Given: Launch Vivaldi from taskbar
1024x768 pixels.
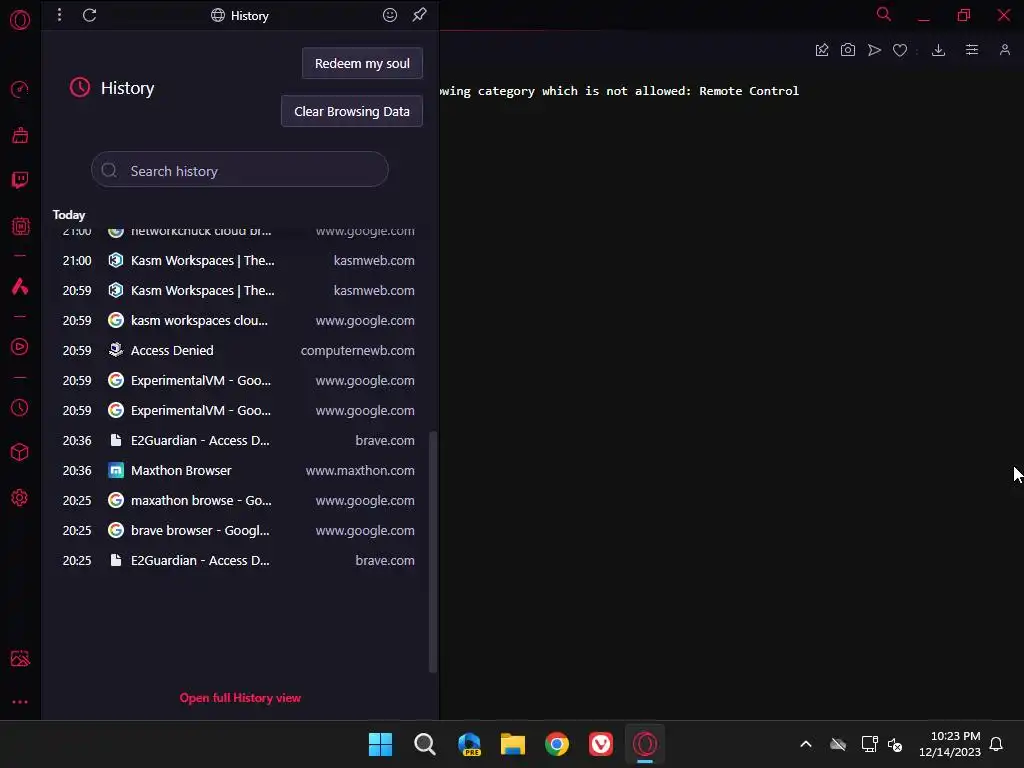Looking at the screenshot, I should [x=601, y=744].
